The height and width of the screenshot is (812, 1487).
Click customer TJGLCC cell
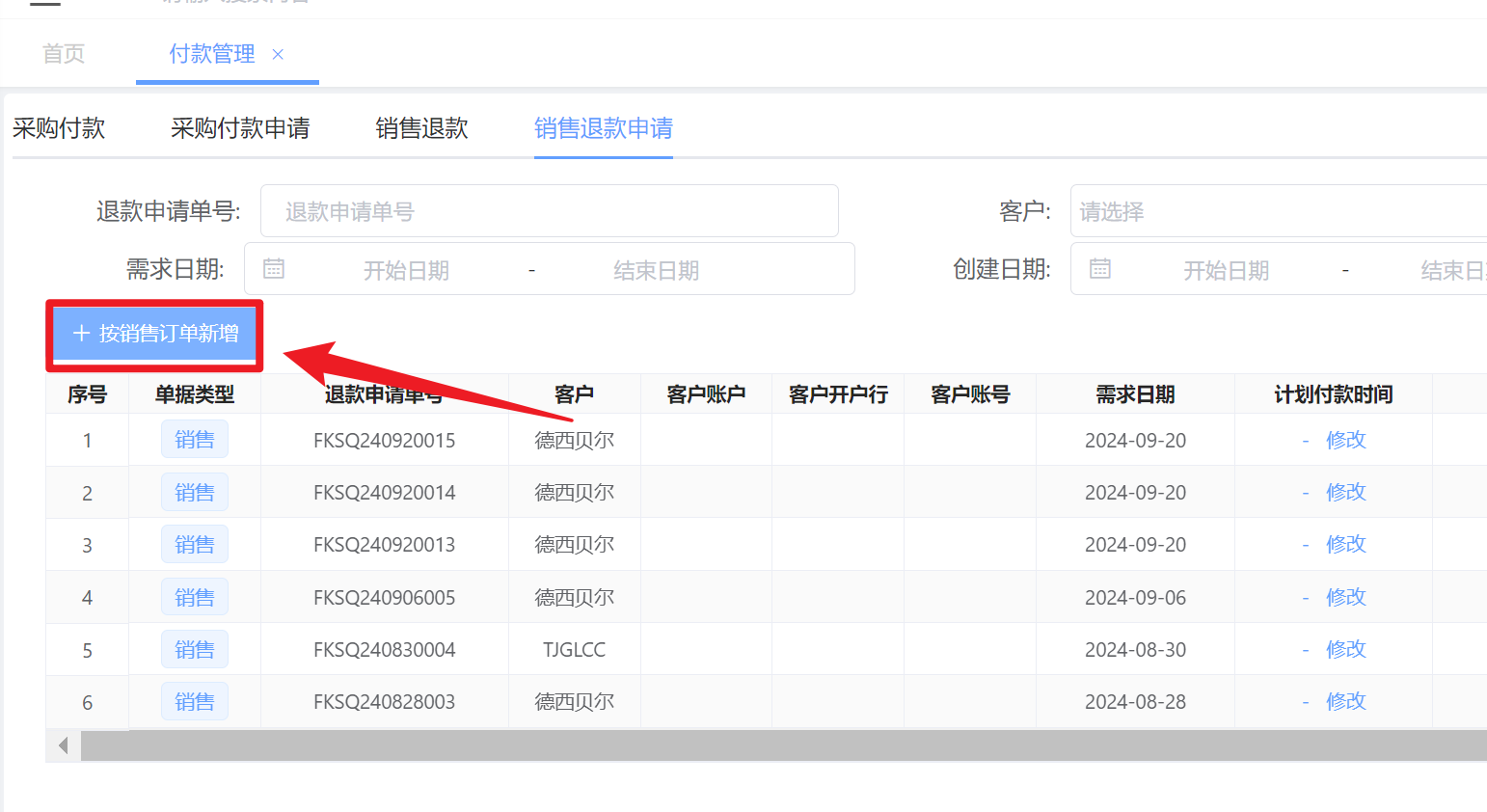point(575,650)
